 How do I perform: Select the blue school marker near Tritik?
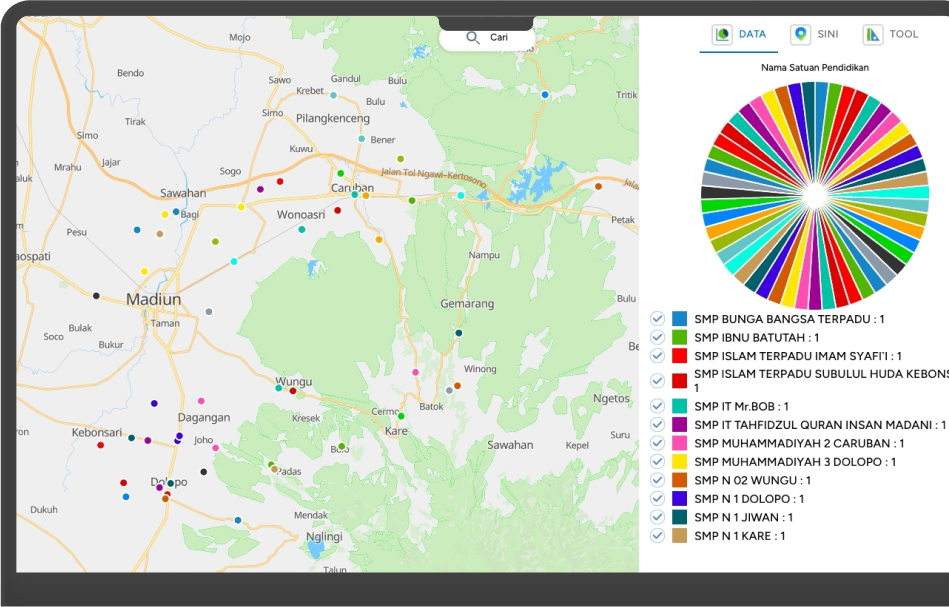point(545,95)
